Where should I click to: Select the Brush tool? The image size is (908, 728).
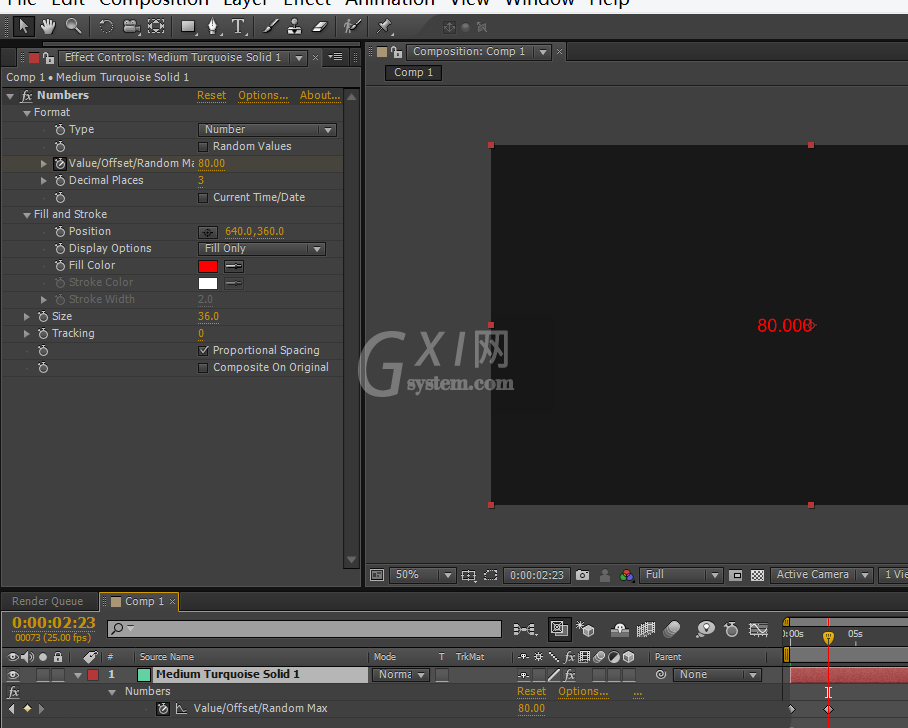270,27
